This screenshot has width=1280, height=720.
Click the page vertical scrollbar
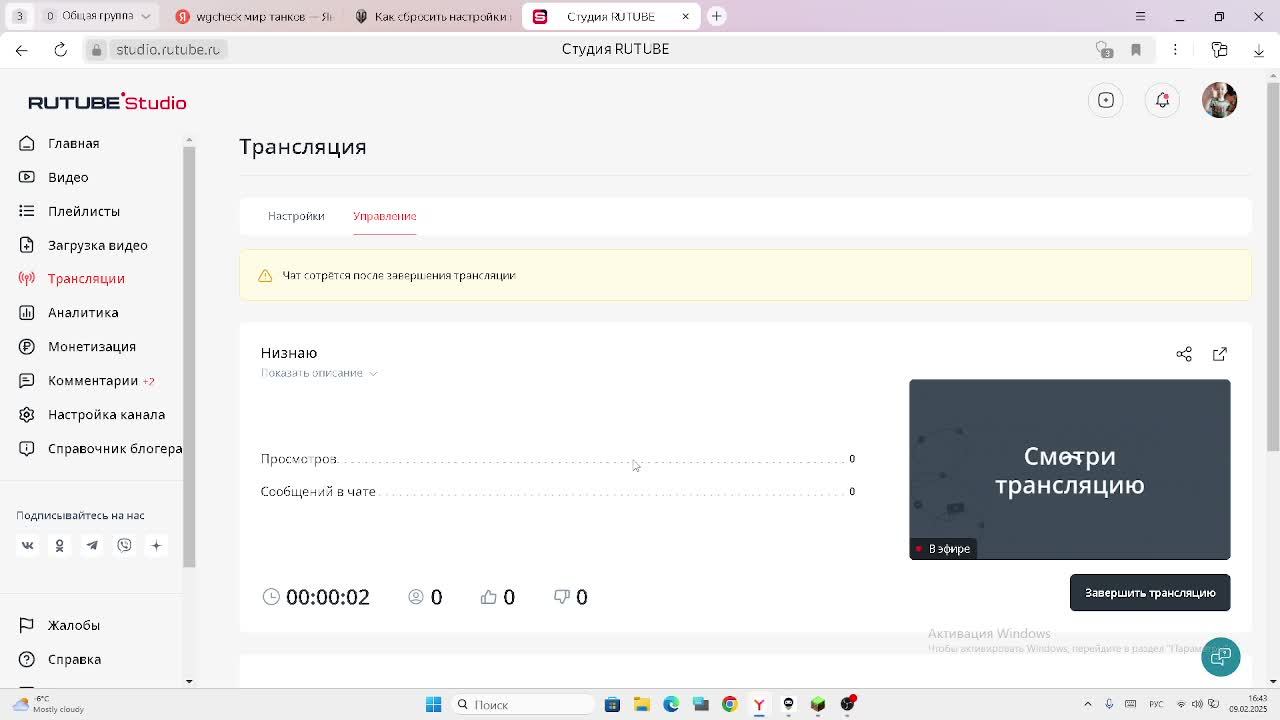coord(1272,265)
